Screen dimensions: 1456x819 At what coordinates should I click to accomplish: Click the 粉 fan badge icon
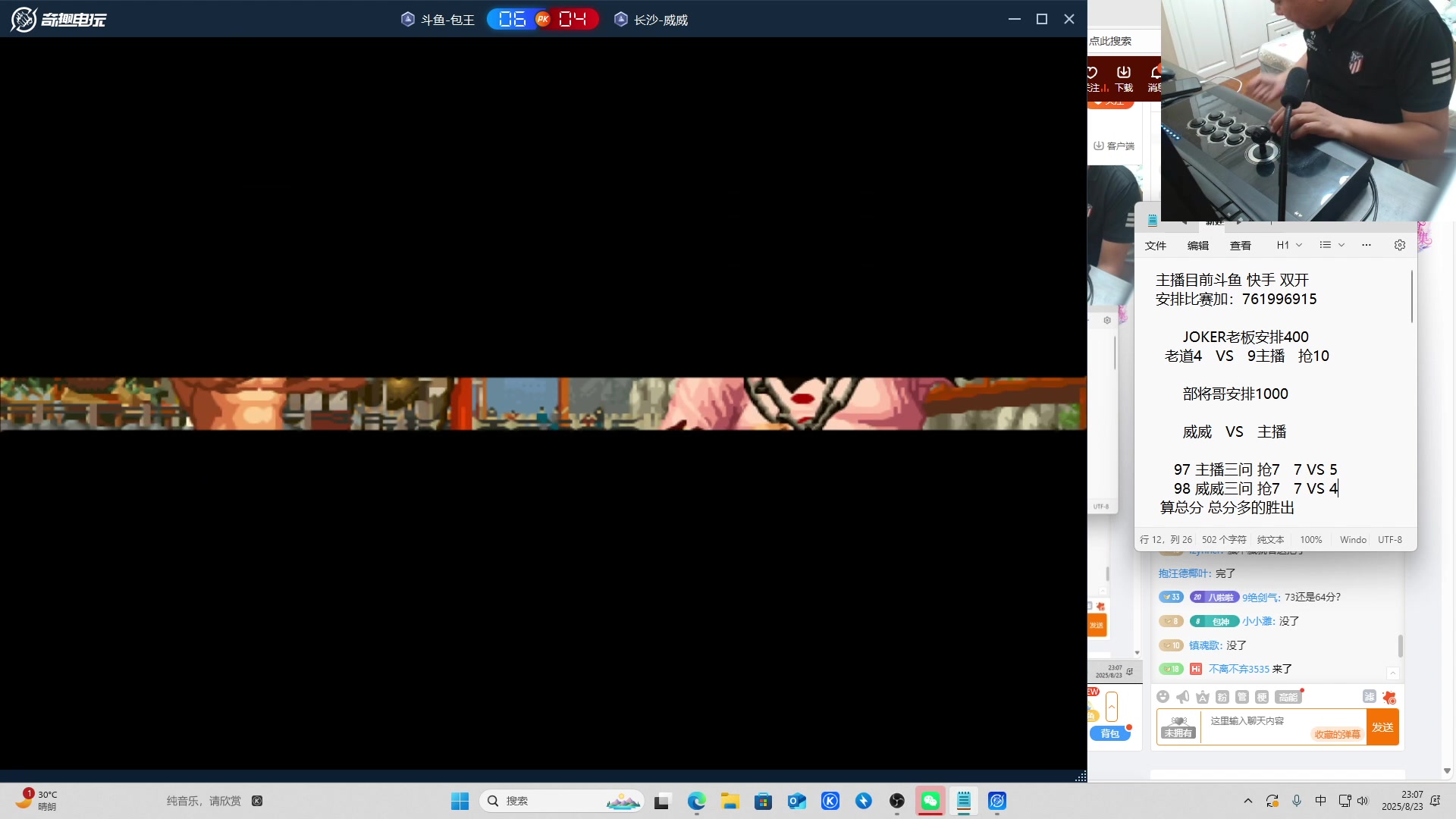coord(1222,697)
